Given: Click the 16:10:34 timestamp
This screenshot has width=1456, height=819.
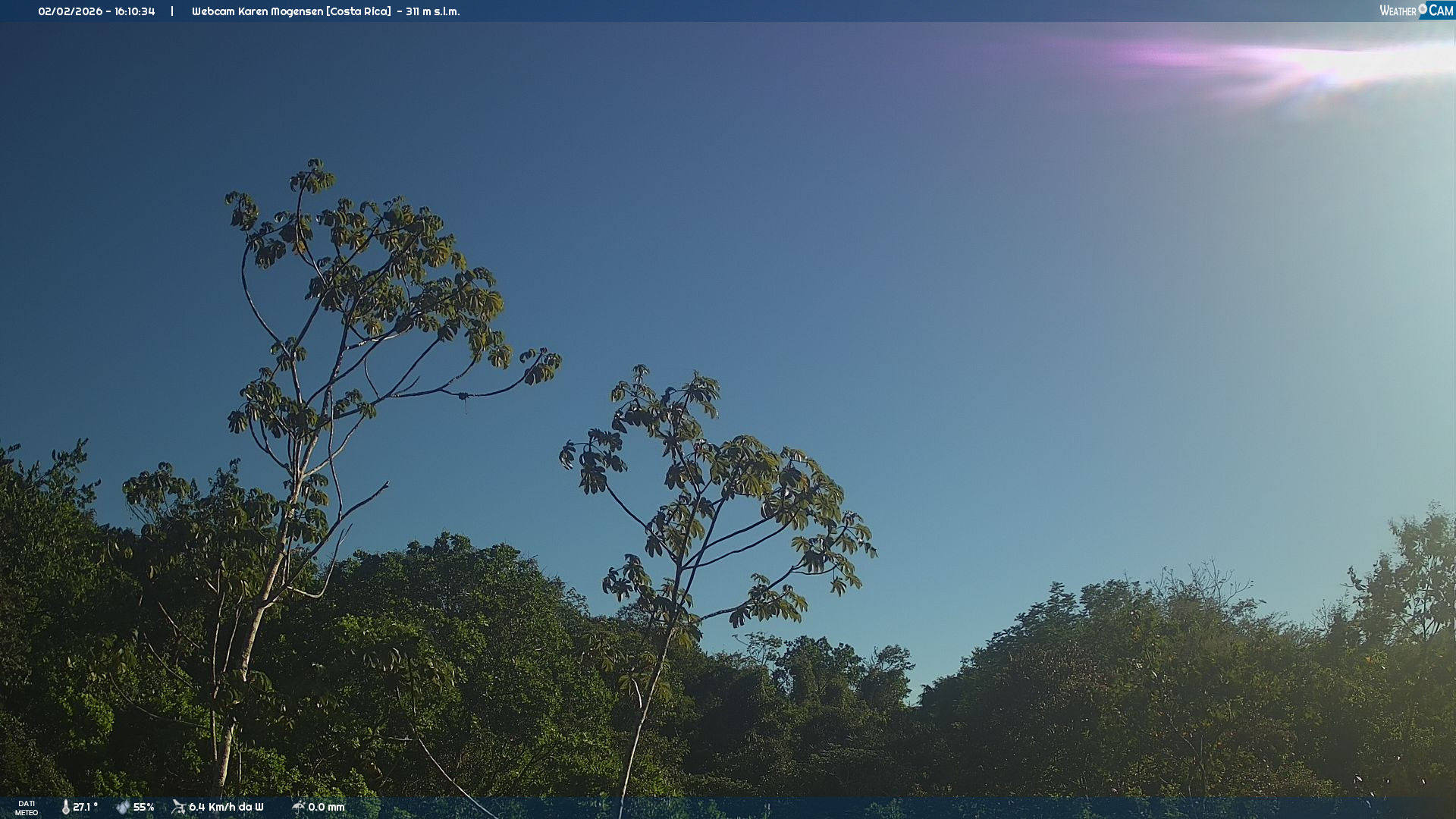Looking at the screenshot, I should coord(135,11).
